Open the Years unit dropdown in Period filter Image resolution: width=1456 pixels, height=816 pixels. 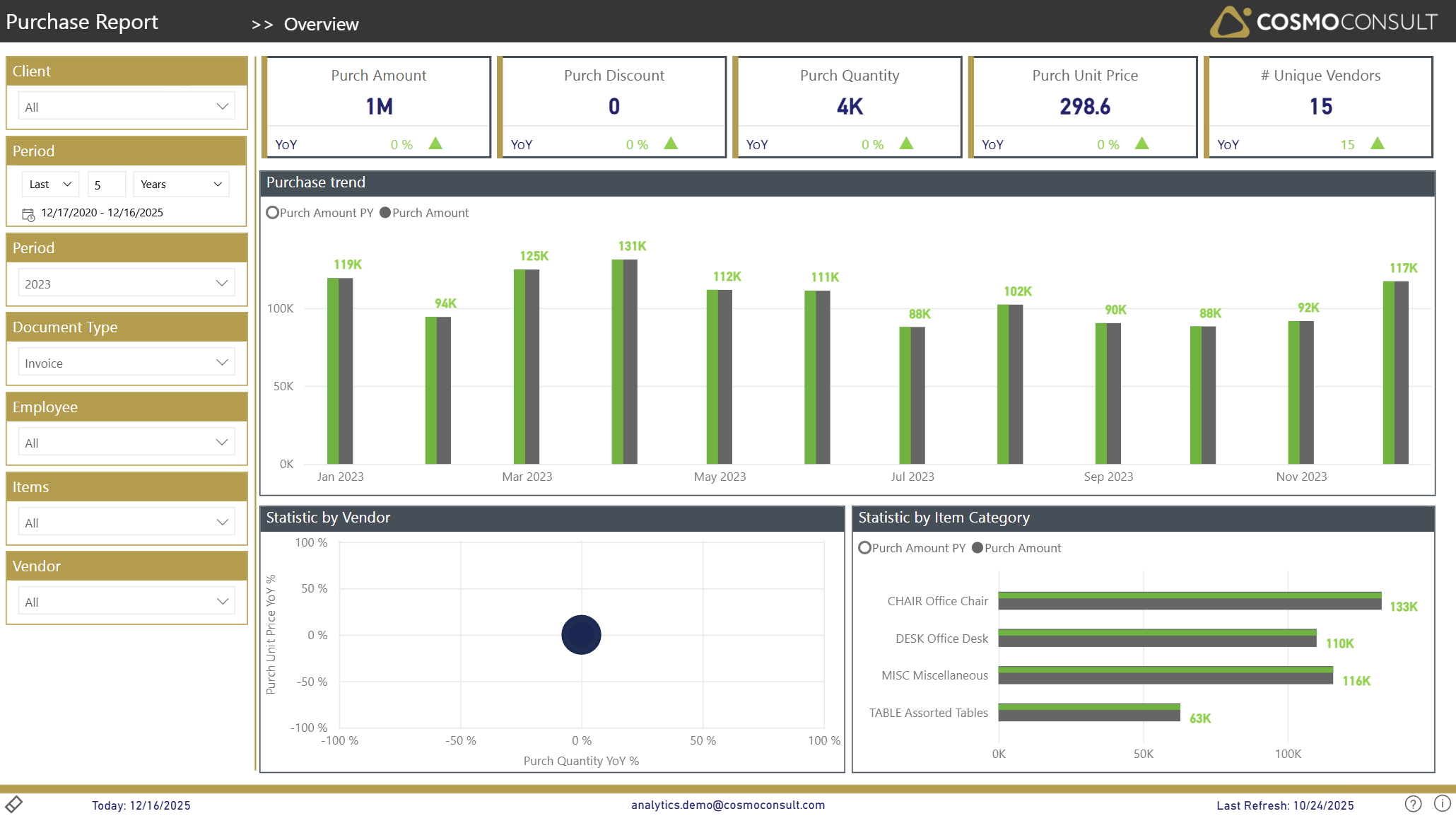coord(180,184)
